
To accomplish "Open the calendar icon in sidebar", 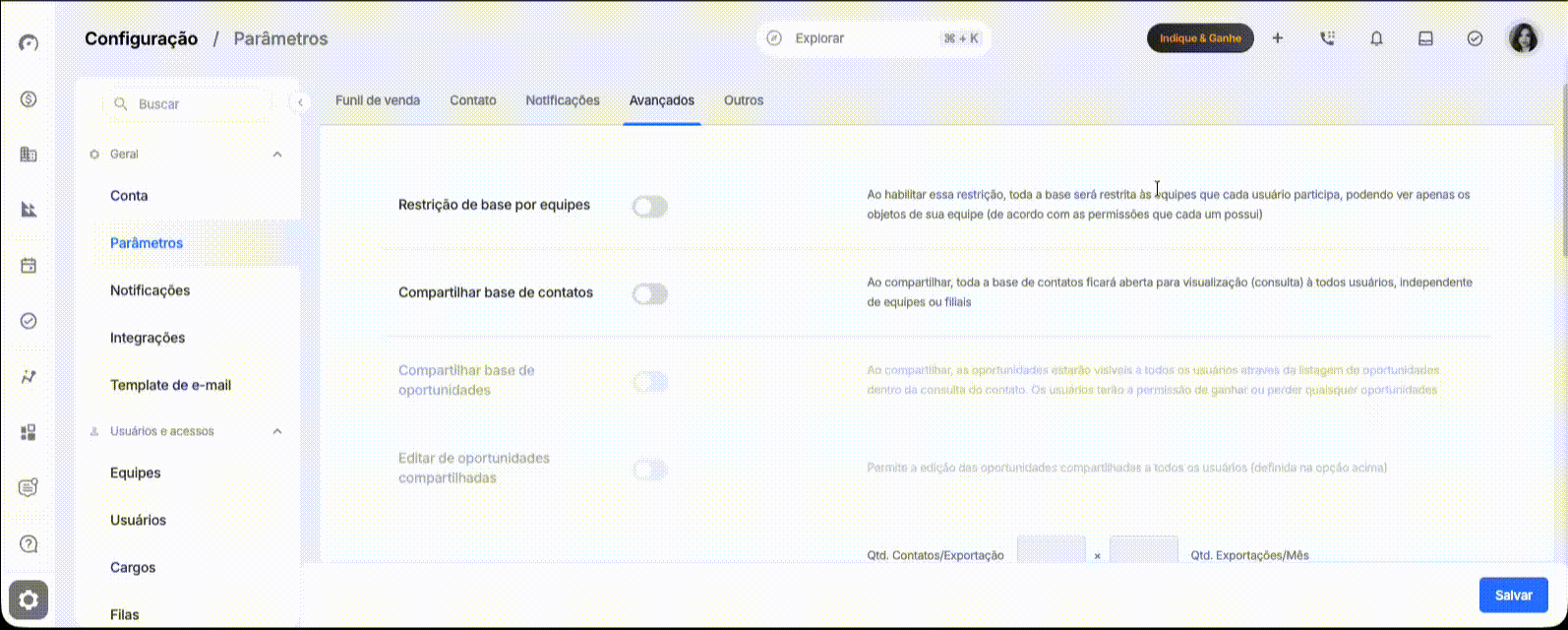I will (29, 265).
